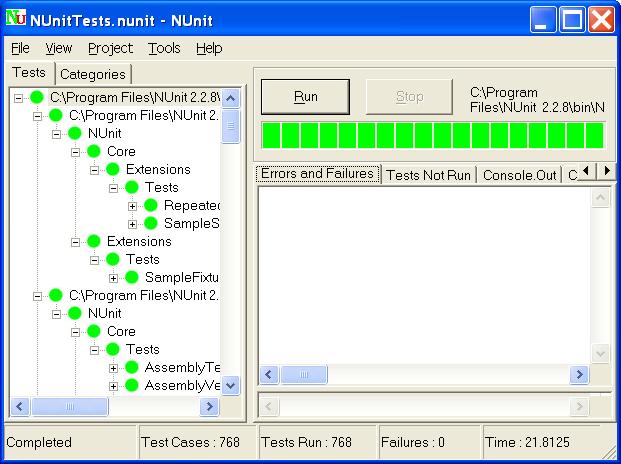
Task: Expand the Repeated test fixture node
Action: [132, 206]
